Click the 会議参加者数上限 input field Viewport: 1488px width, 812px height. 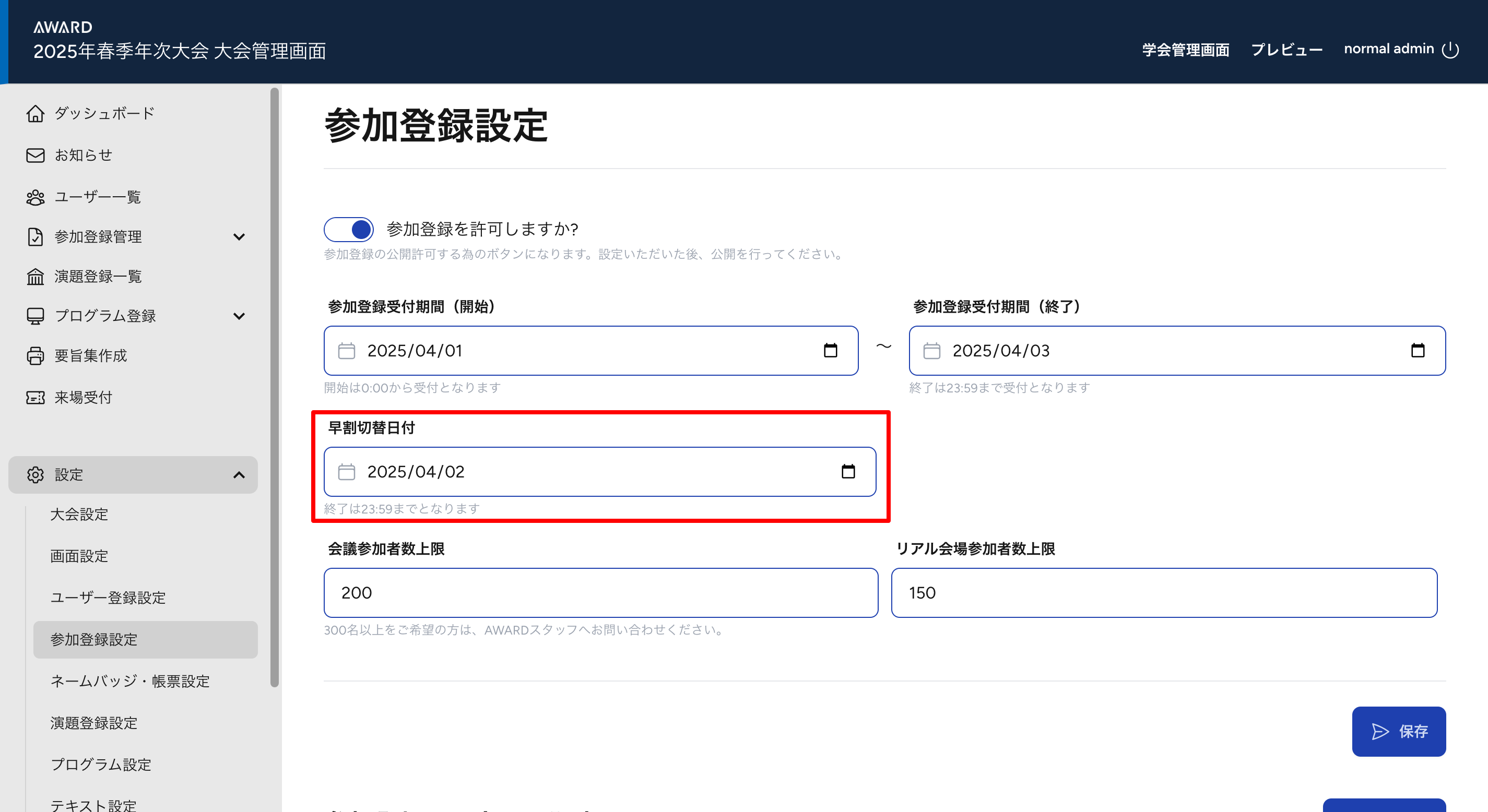tap(601, 592)
